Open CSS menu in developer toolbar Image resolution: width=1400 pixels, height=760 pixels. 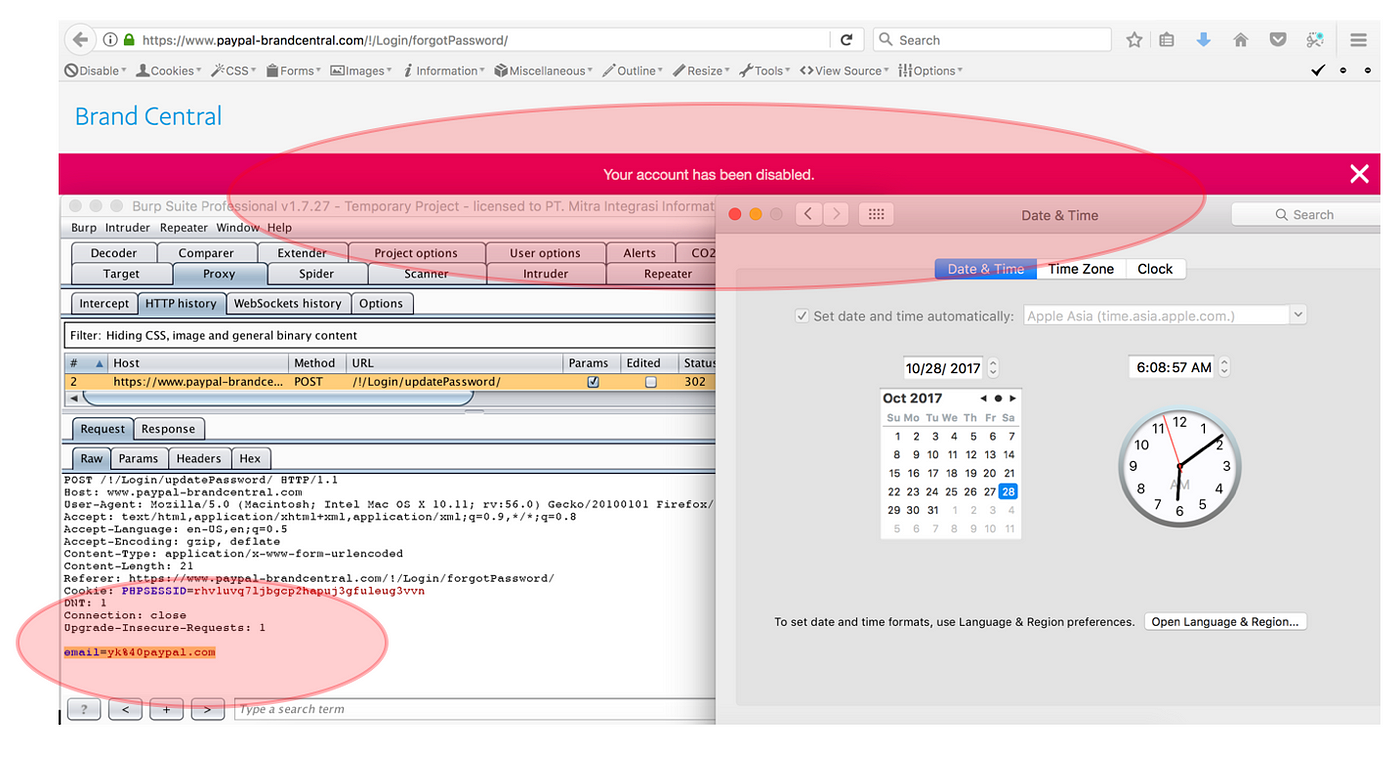(234, 71)
